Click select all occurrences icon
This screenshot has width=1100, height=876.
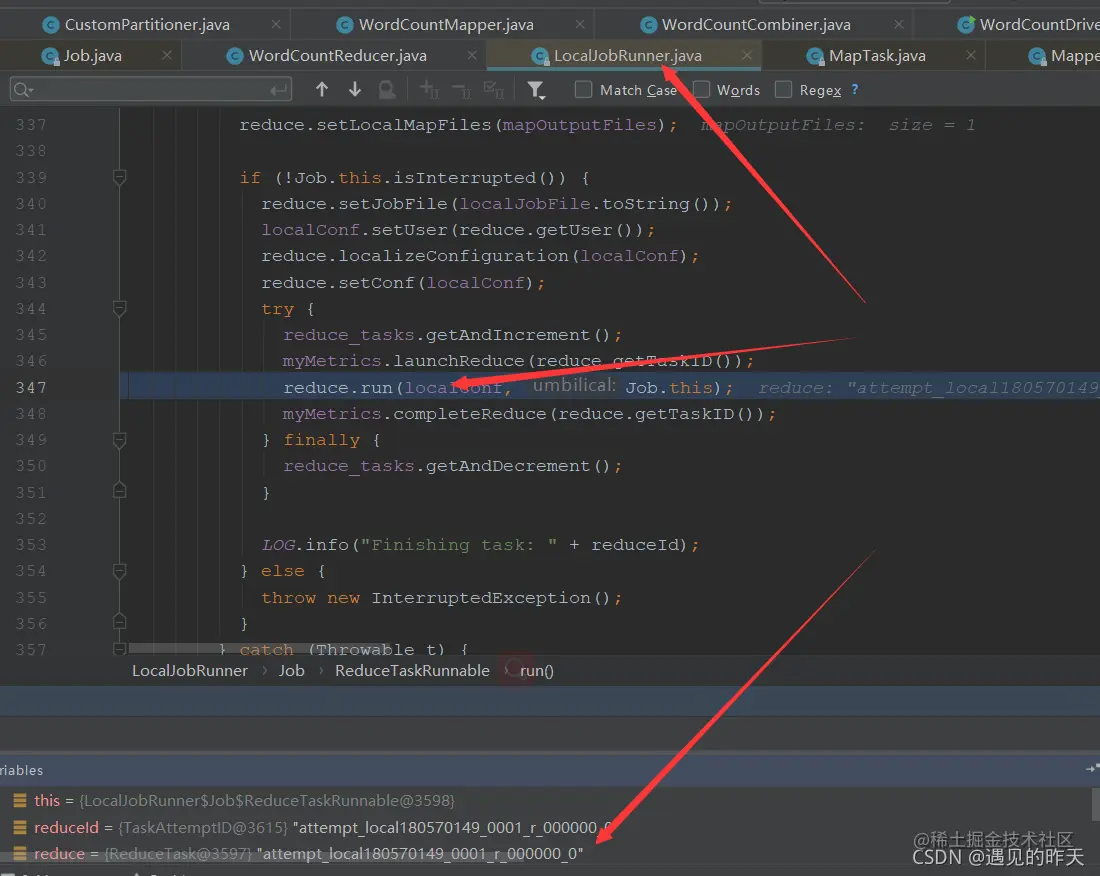[494, 90]
